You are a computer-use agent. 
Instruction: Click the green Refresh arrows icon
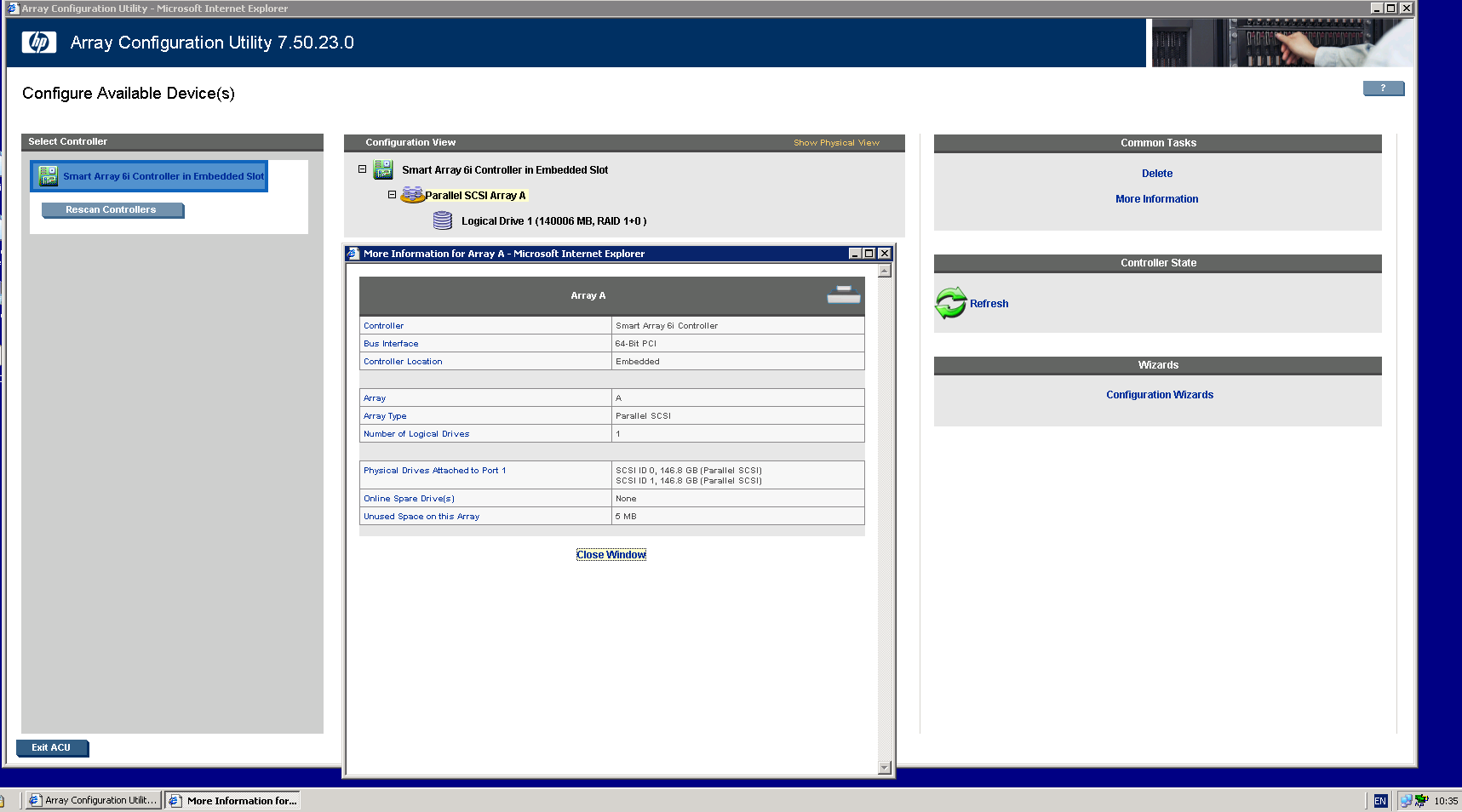tap(951, 303)
